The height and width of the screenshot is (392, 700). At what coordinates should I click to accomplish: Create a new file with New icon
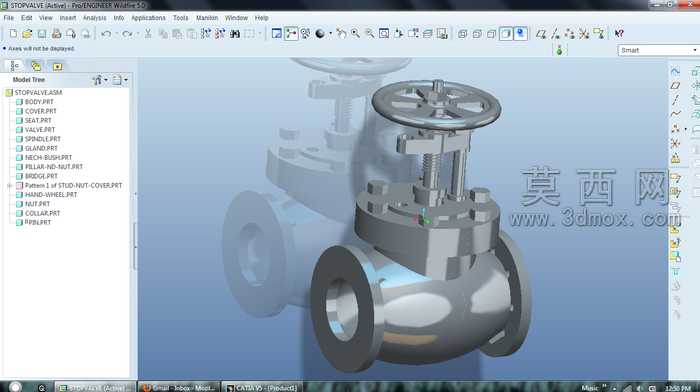13,33
